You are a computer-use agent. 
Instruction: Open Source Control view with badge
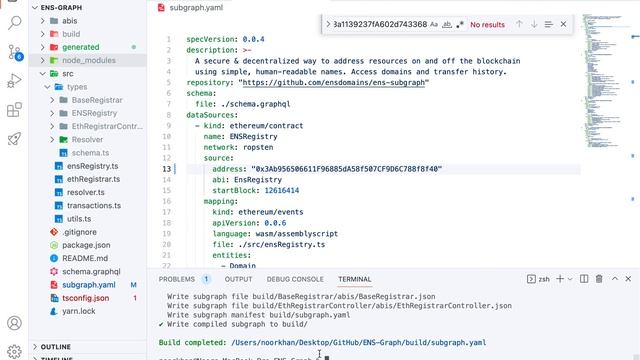pyautogui.click(x=15, y=52)
